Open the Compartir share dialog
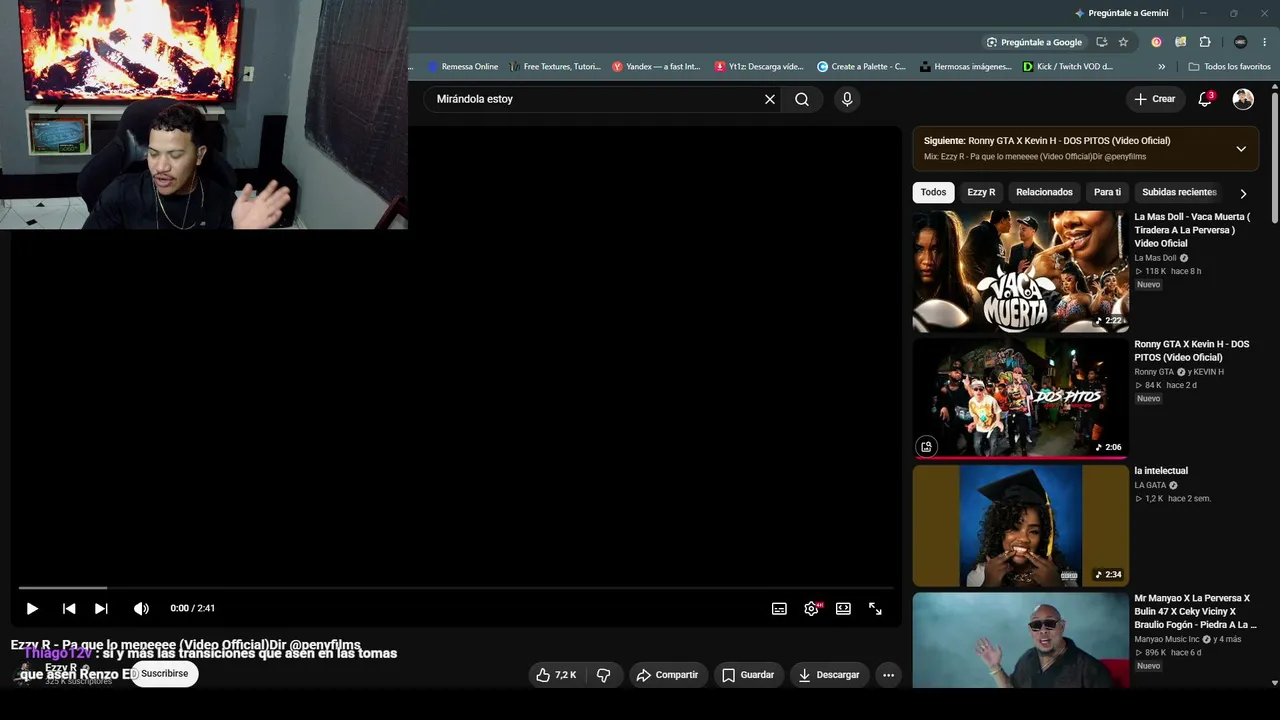 point(668,675)
